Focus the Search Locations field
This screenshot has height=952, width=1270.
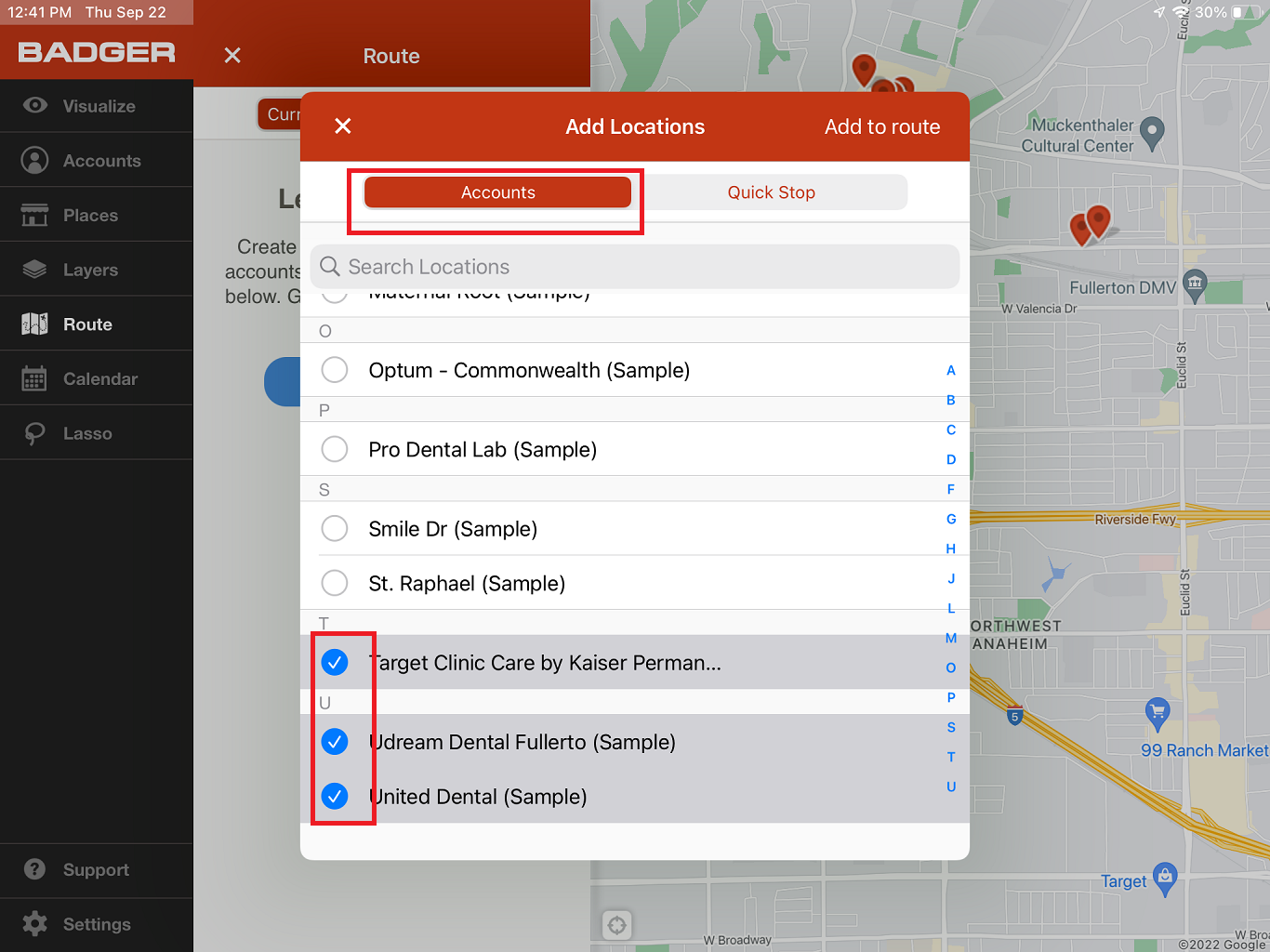click(x=635, y=267)
